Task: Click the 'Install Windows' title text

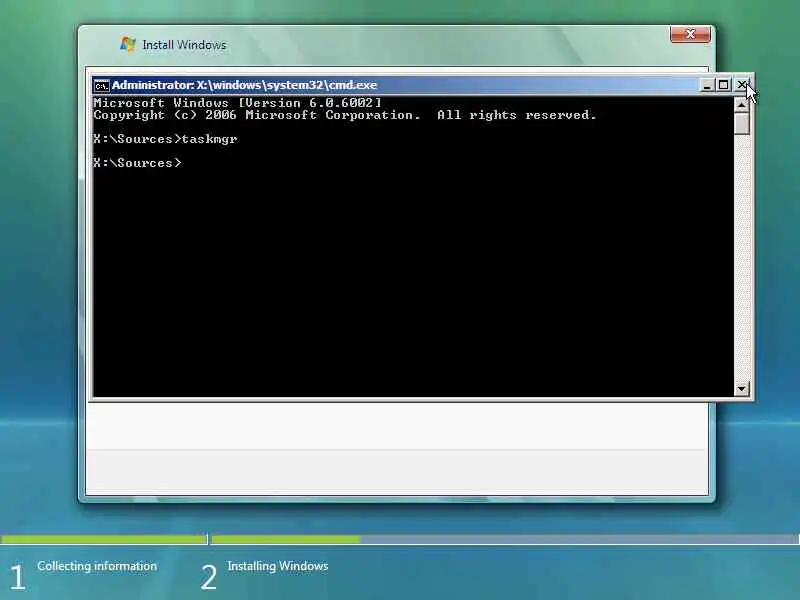Action: coord(184,45)
